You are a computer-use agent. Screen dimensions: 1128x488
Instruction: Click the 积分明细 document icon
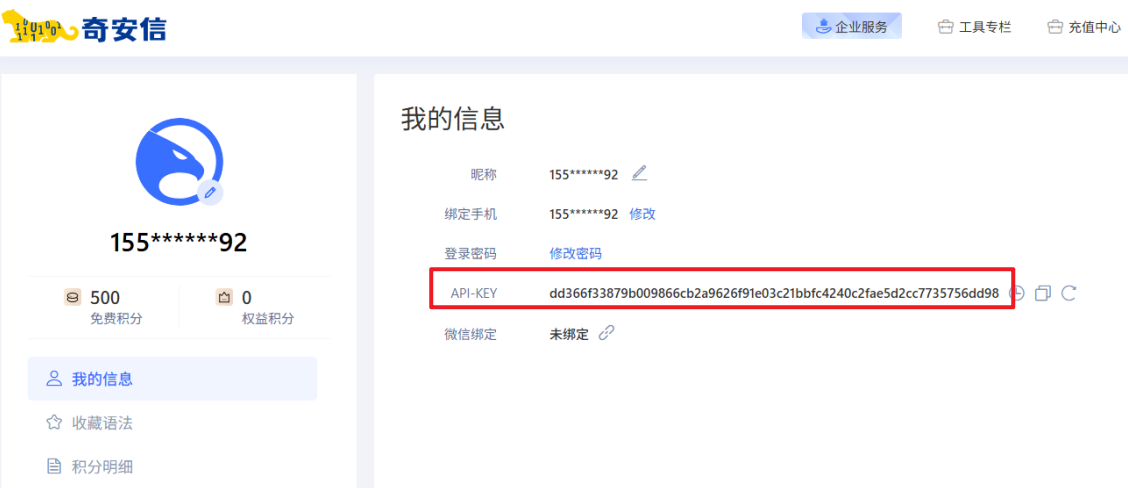53,466
